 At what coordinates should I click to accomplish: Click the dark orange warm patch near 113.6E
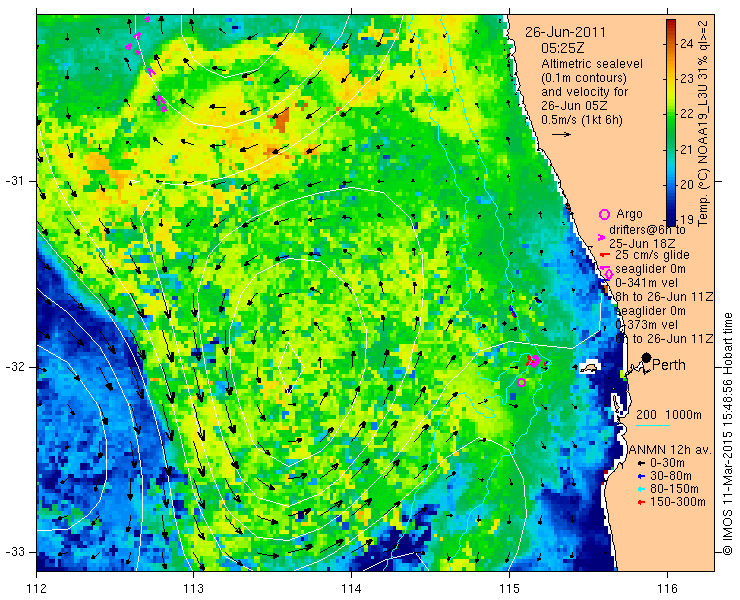pos(281,121)
